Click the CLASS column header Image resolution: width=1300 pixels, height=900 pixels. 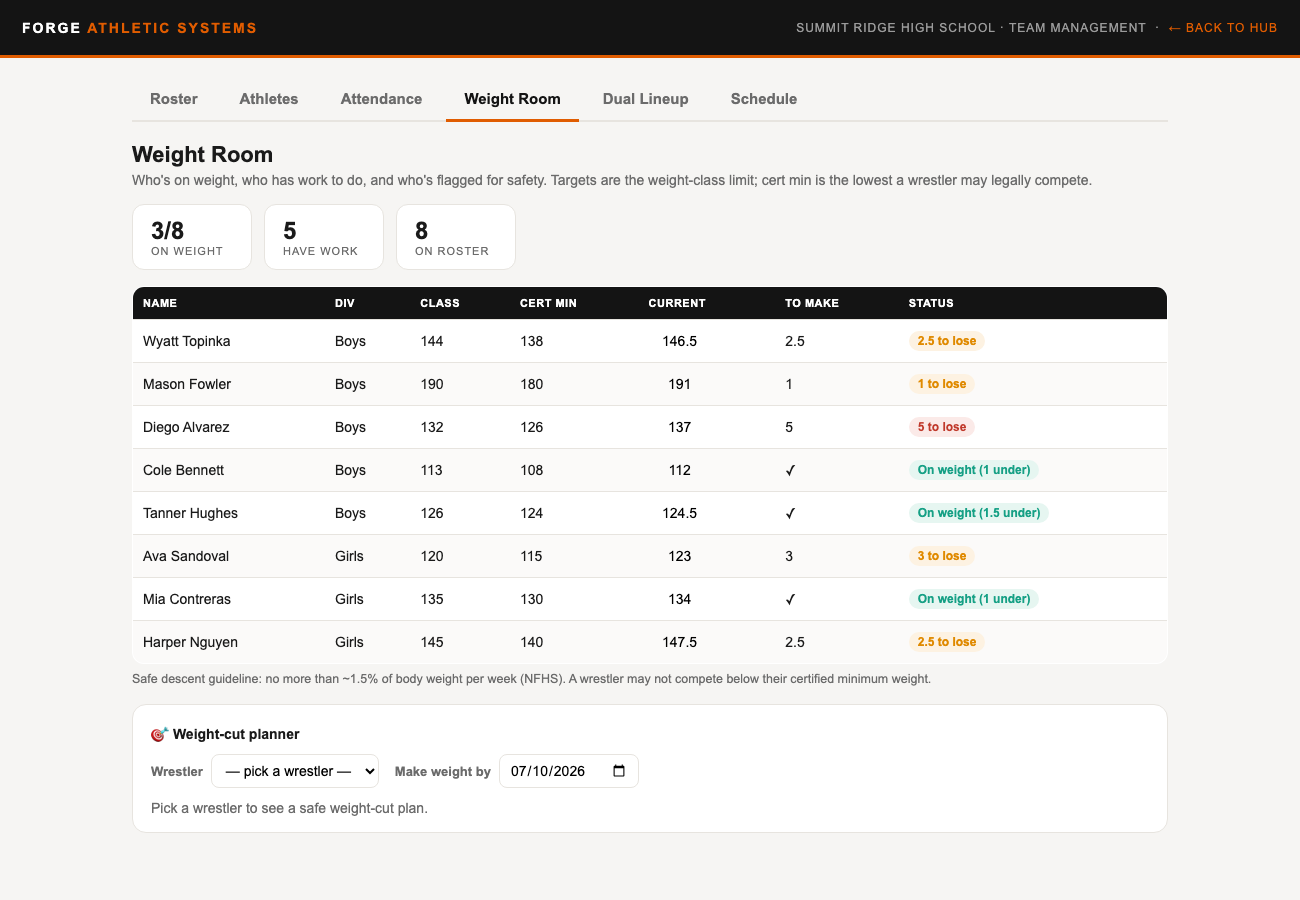click(x=440, y=303)
